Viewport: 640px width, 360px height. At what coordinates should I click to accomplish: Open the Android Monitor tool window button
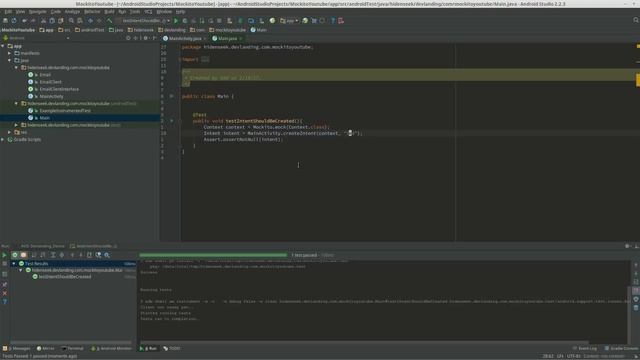coord(111,349)
